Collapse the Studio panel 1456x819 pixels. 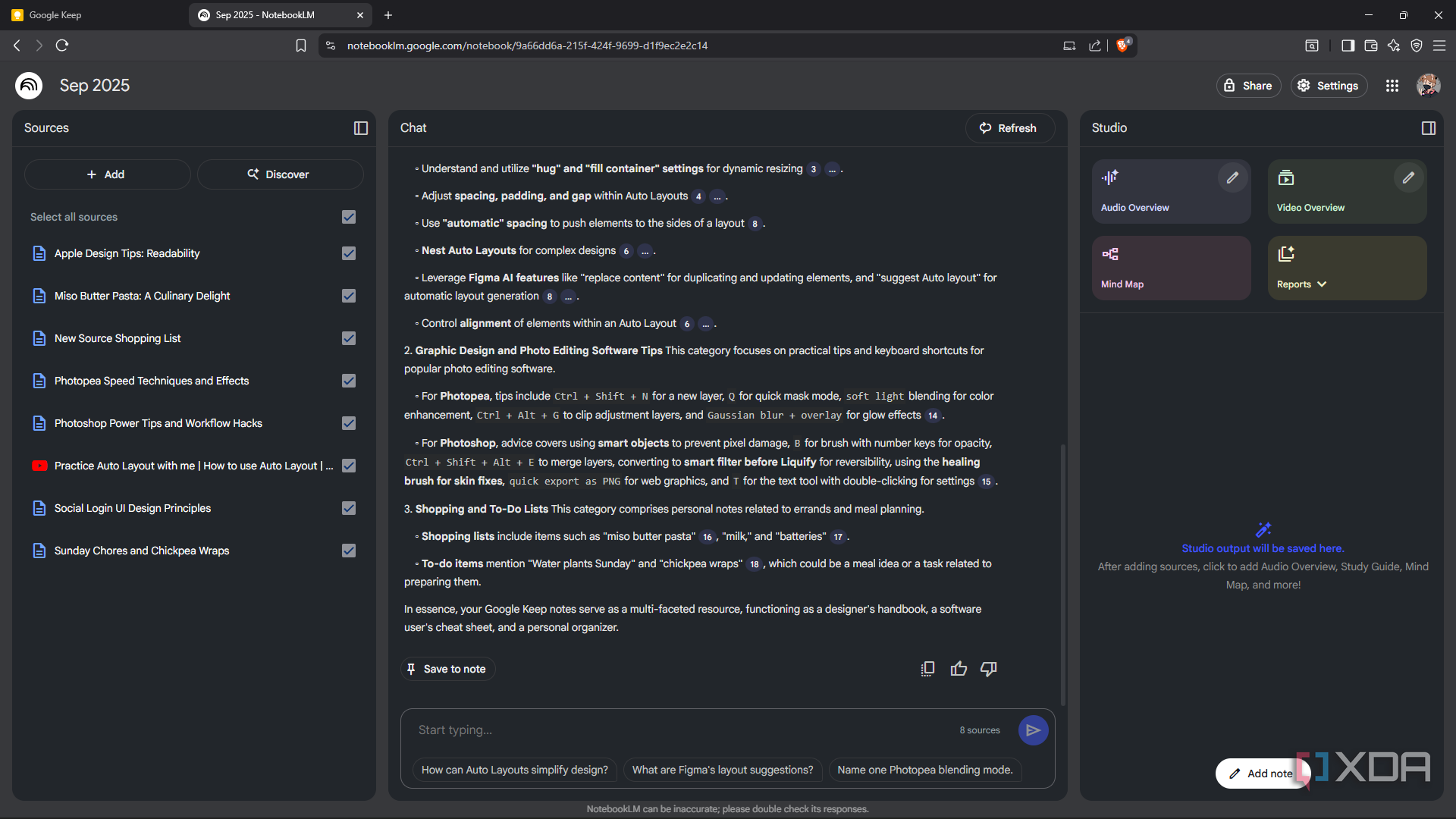click(x=1429, y=128)
